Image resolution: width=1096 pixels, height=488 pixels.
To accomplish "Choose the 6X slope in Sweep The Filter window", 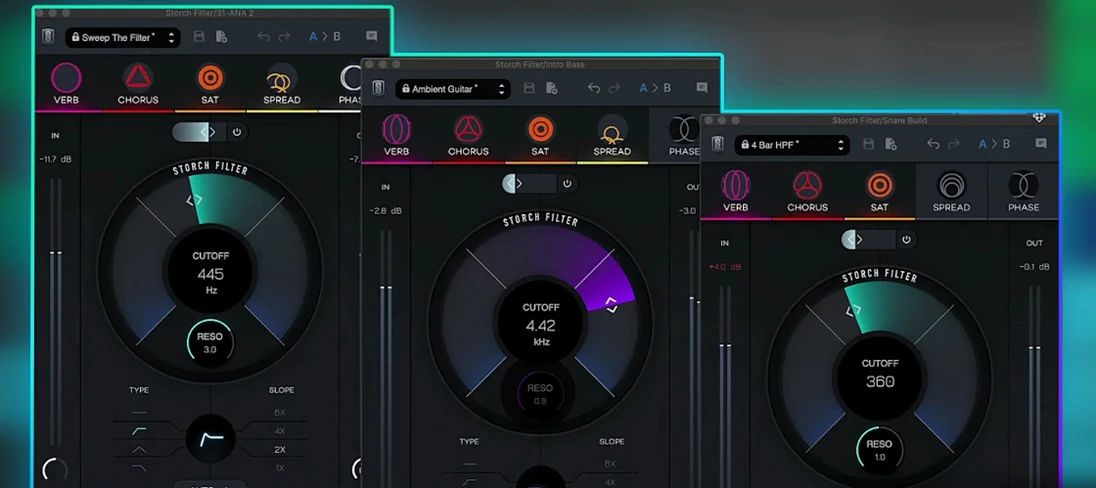I will pyautogui.click(x=280, y=412).
